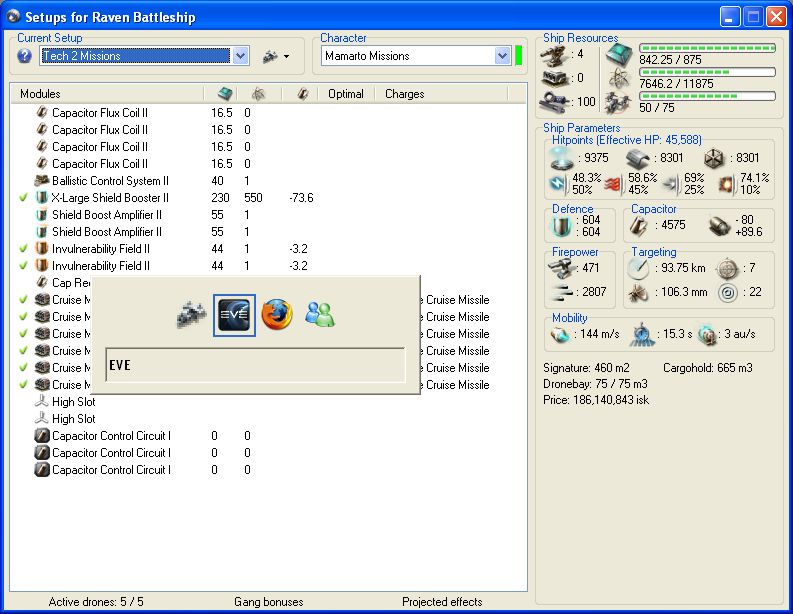Click the launcher hardpoints icon

[555, 78]
